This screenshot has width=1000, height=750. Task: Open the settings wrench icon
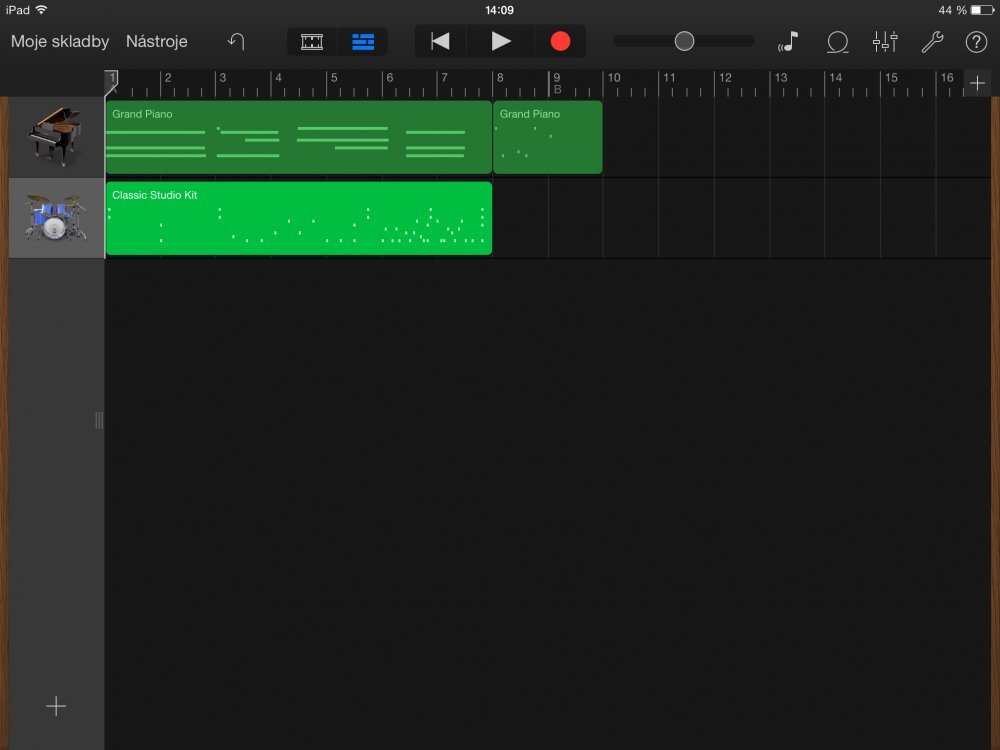click(x=932, y=42)
